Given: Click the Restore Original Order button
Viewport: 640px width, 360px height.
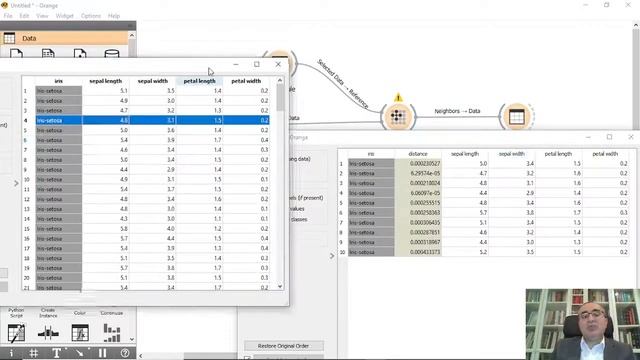Looking at the screenshot, I should click(x=283, y=346).
